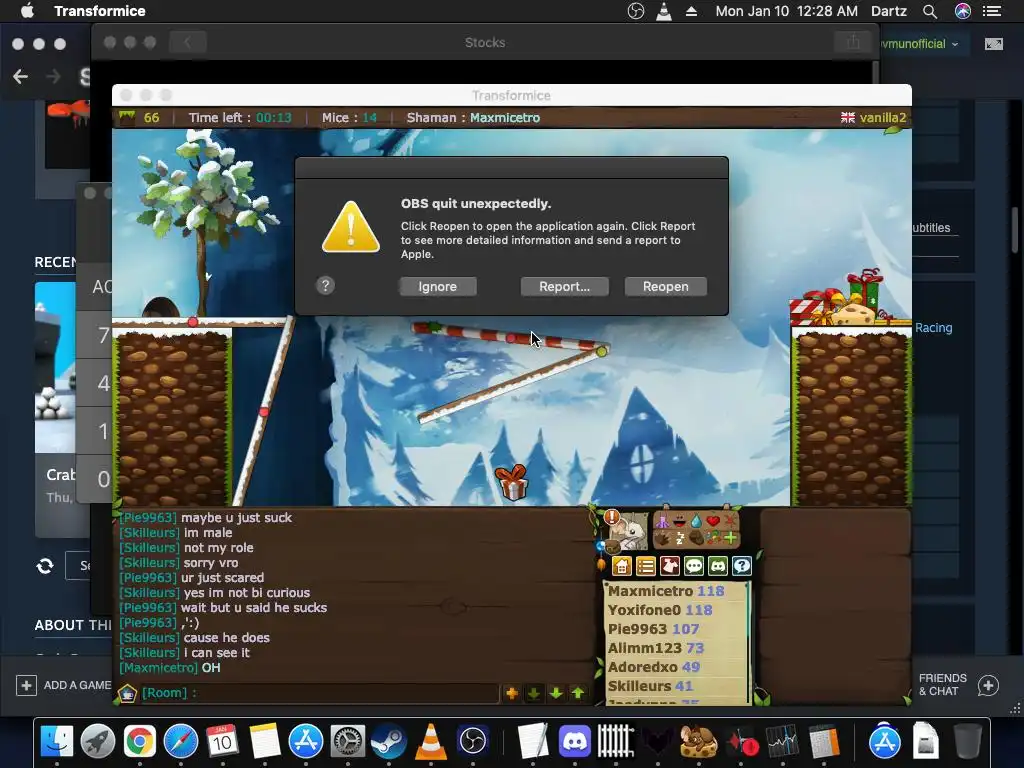The height and width of the screenshot is (768, 1024).
Task: Open the Transformice house/home menu icon
Action: coord(622,566)
